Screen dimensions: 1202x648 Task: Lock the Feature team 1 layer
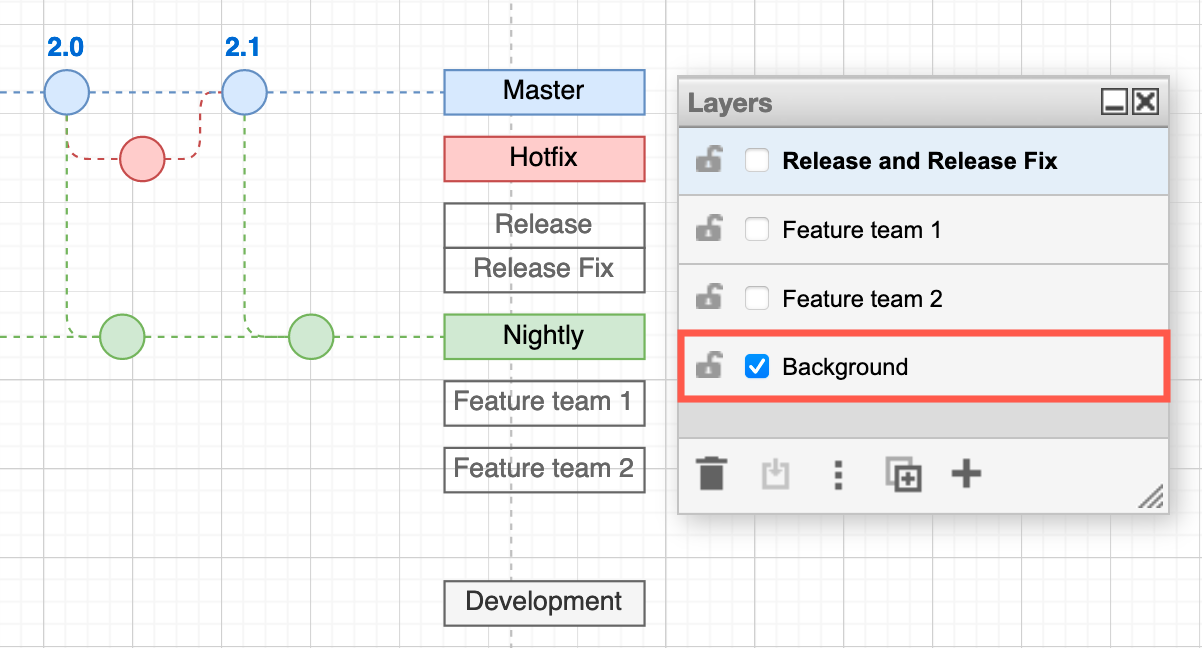709,229
